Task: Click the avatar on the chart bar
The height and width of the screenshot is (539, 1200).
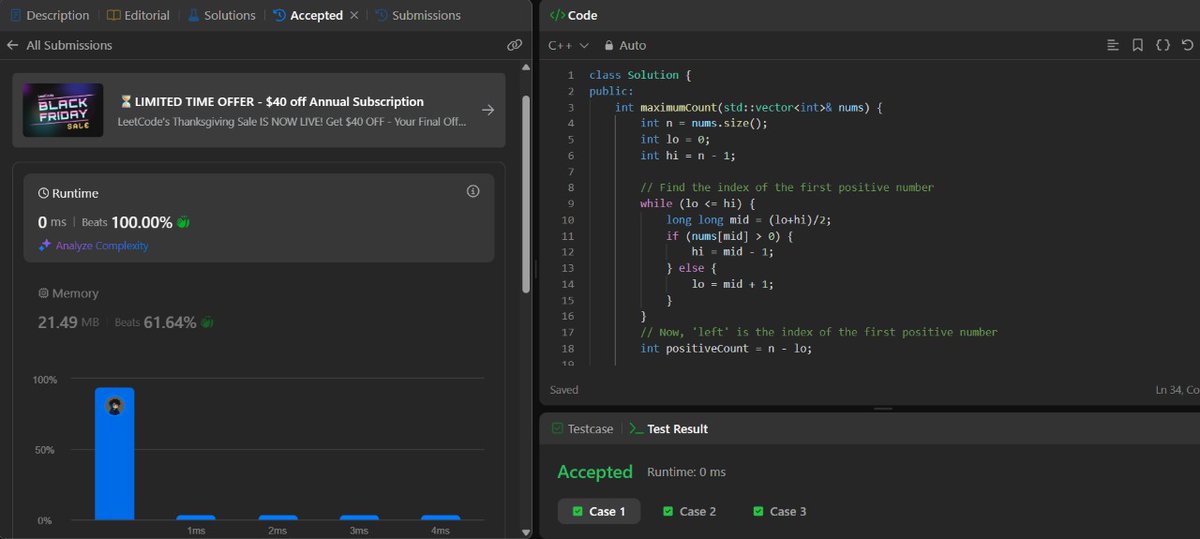Action: tap(114, 406)
